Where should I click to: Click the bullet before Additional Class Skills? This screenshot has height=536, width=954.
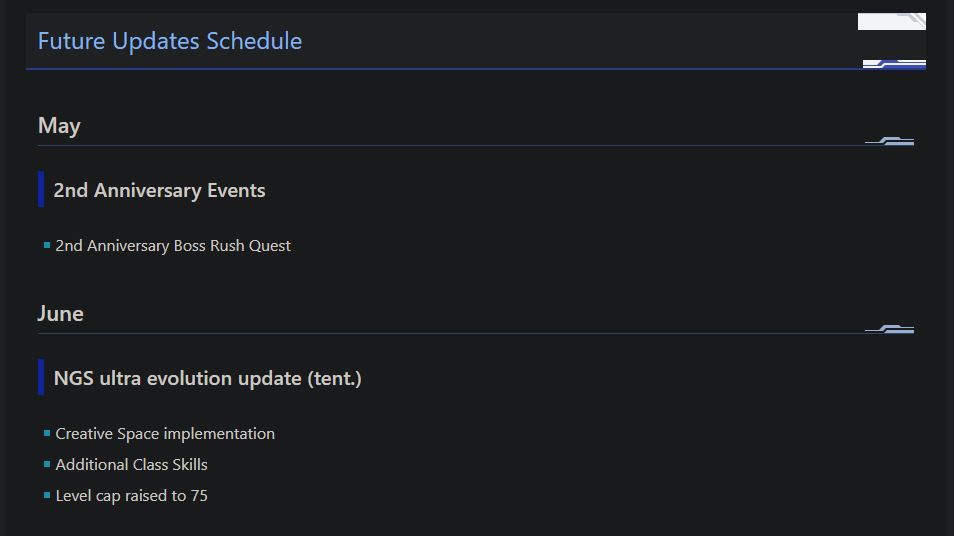tap(47, 464)
